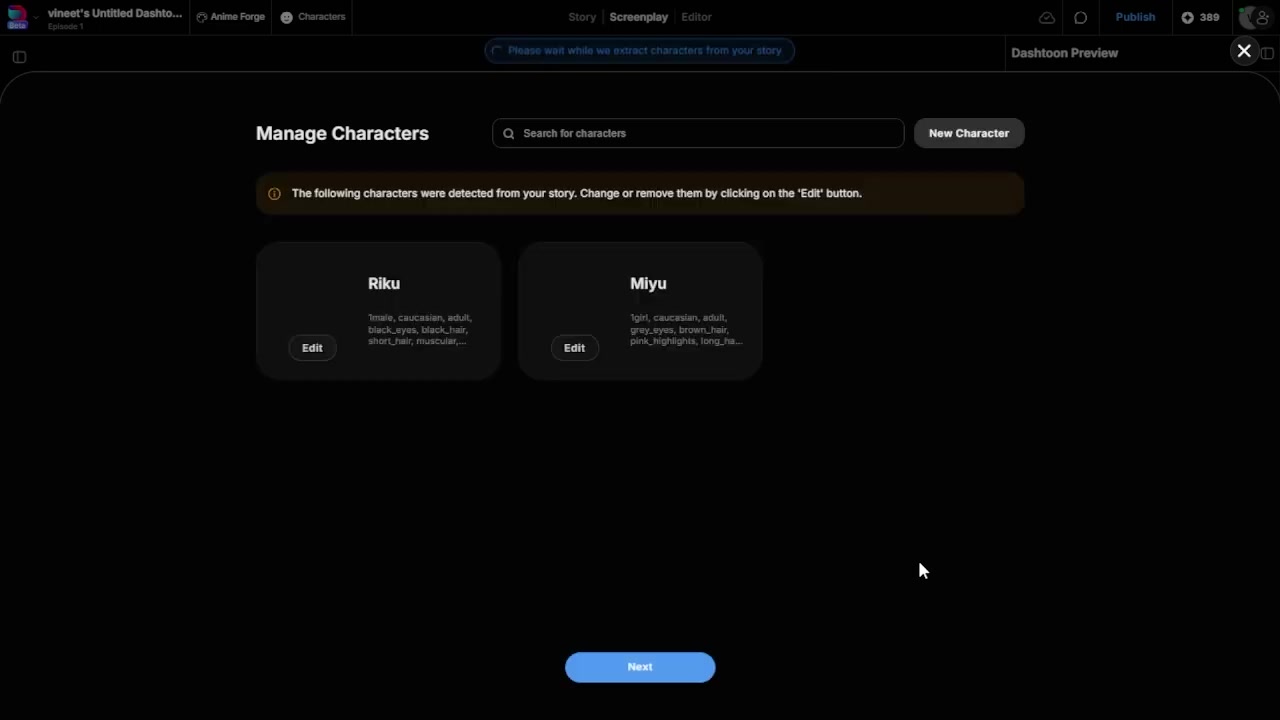This screenshot has height=720, width=1280.
Task: Publish the episode
Action: click(1135, 17)
